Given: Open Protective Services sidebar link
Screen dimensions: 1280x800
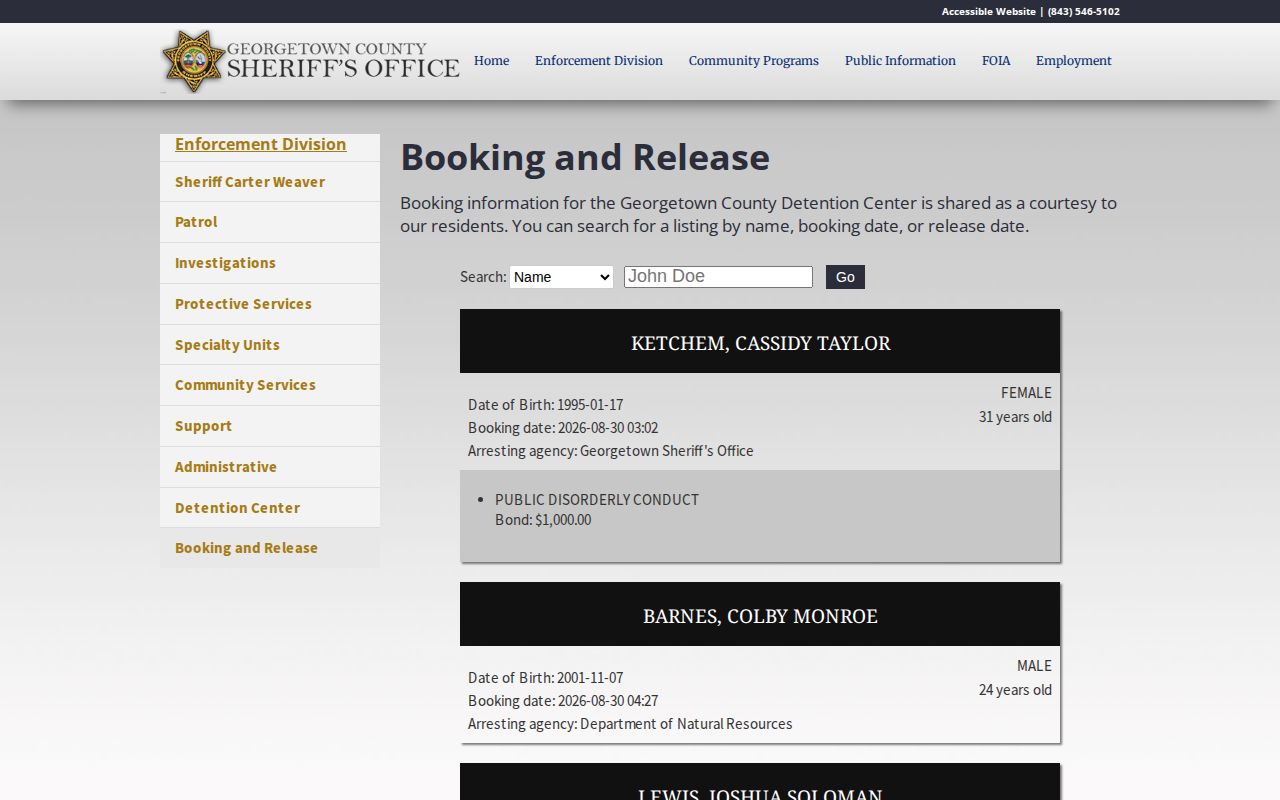Looking at the screenshot, I should click(270, 304).
